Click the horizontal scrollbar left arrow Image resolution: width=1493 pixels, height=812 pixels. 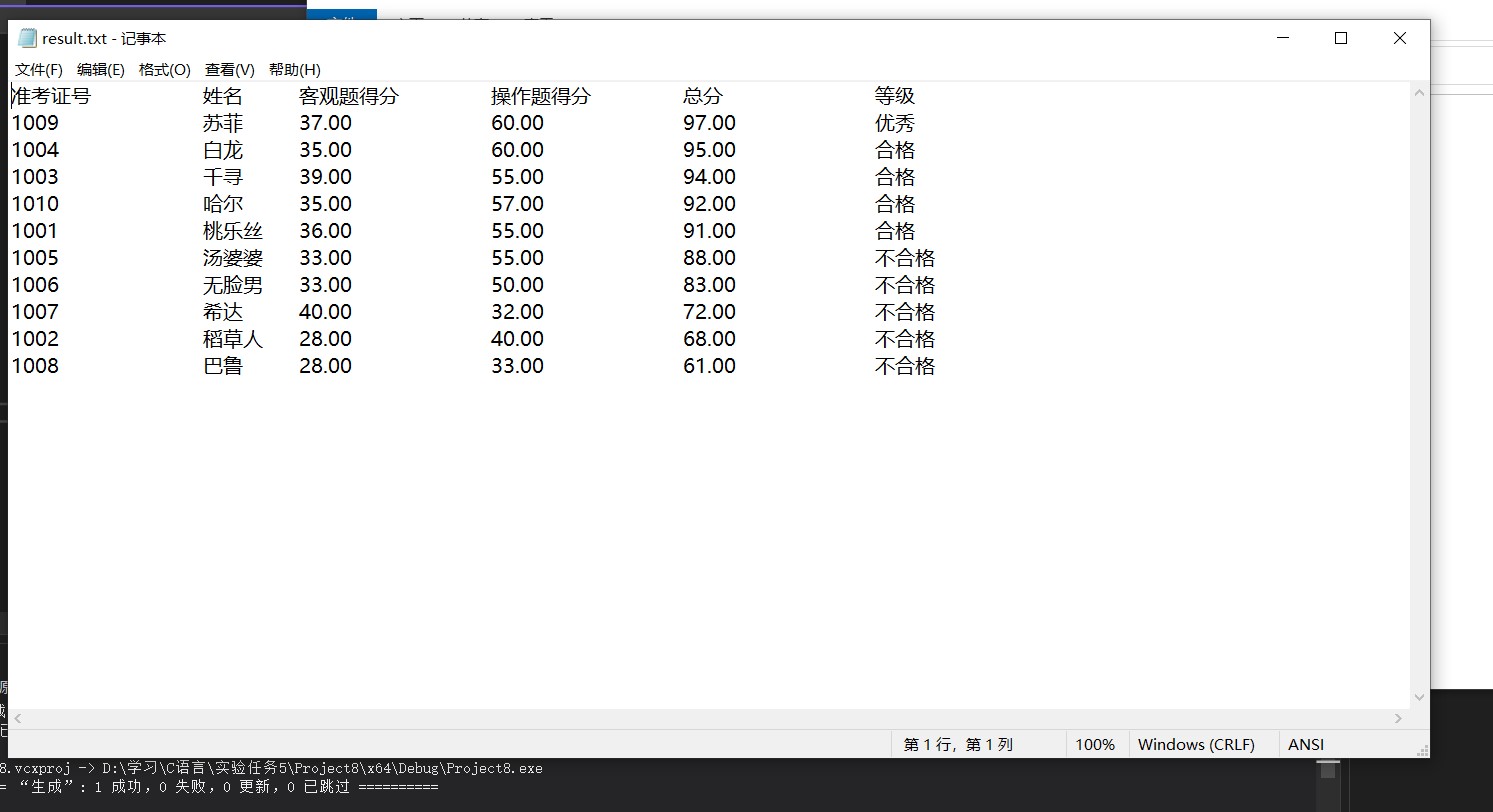[18, 718]
